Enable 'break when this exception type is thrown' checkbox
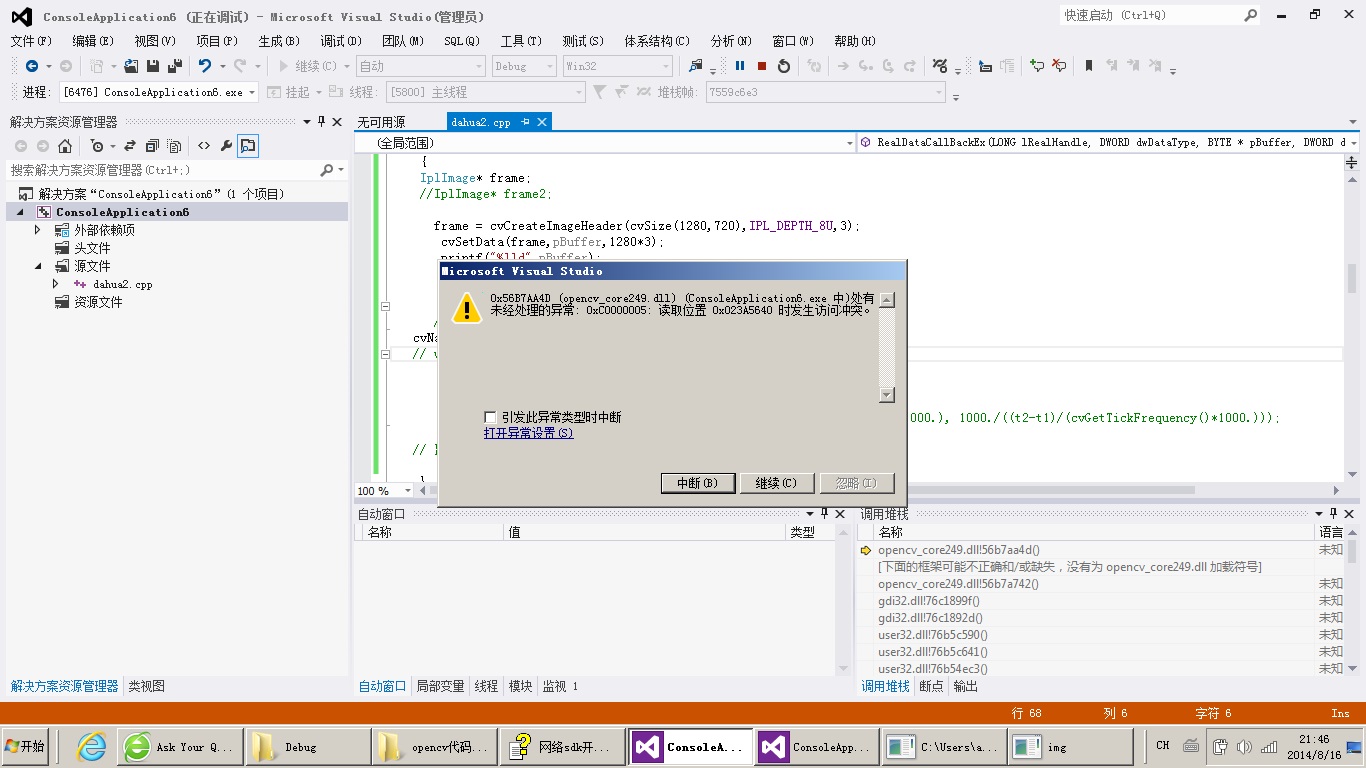 (490, 417)
